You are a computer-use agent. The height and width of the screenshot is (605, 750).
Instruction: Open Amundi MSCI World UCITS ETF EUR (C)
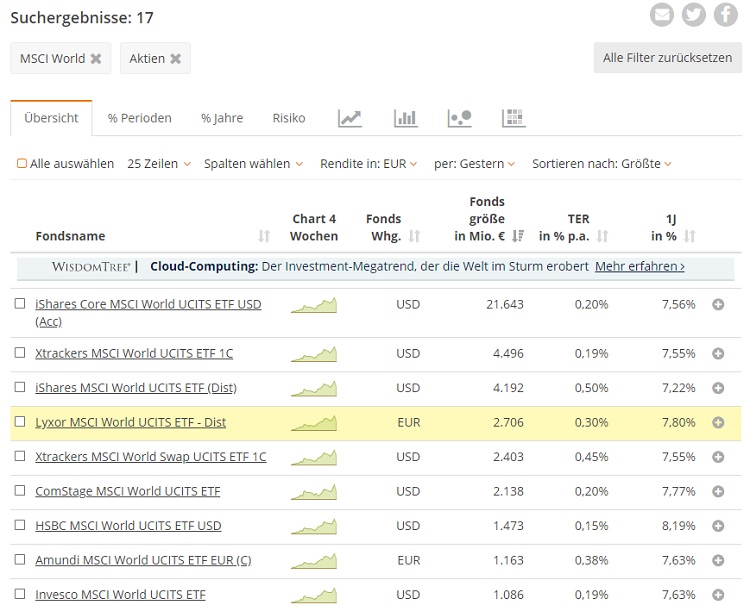[143, 560]
